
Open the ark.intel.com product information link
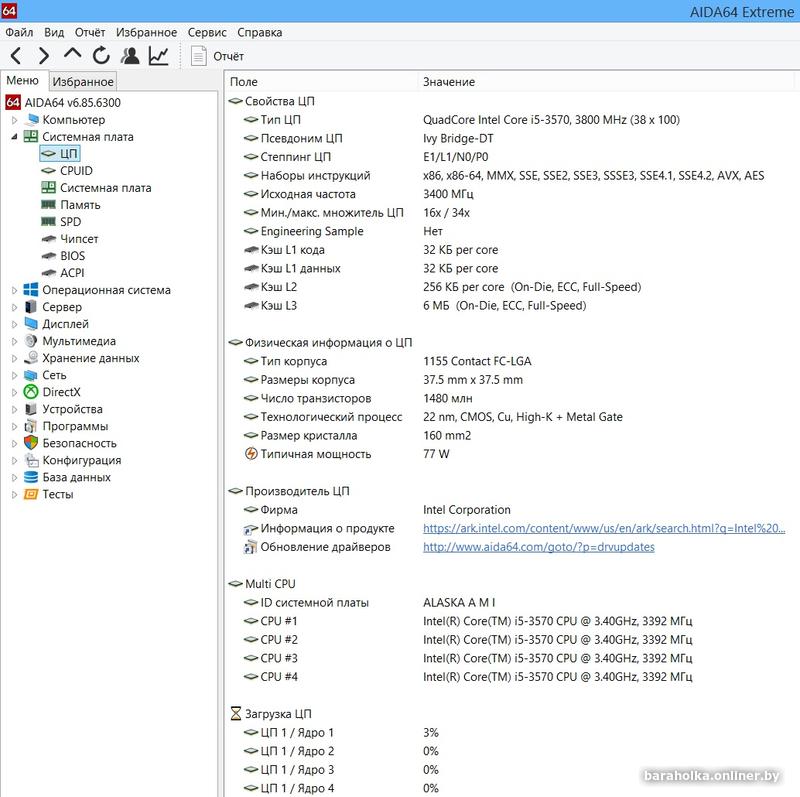point(604,528)
